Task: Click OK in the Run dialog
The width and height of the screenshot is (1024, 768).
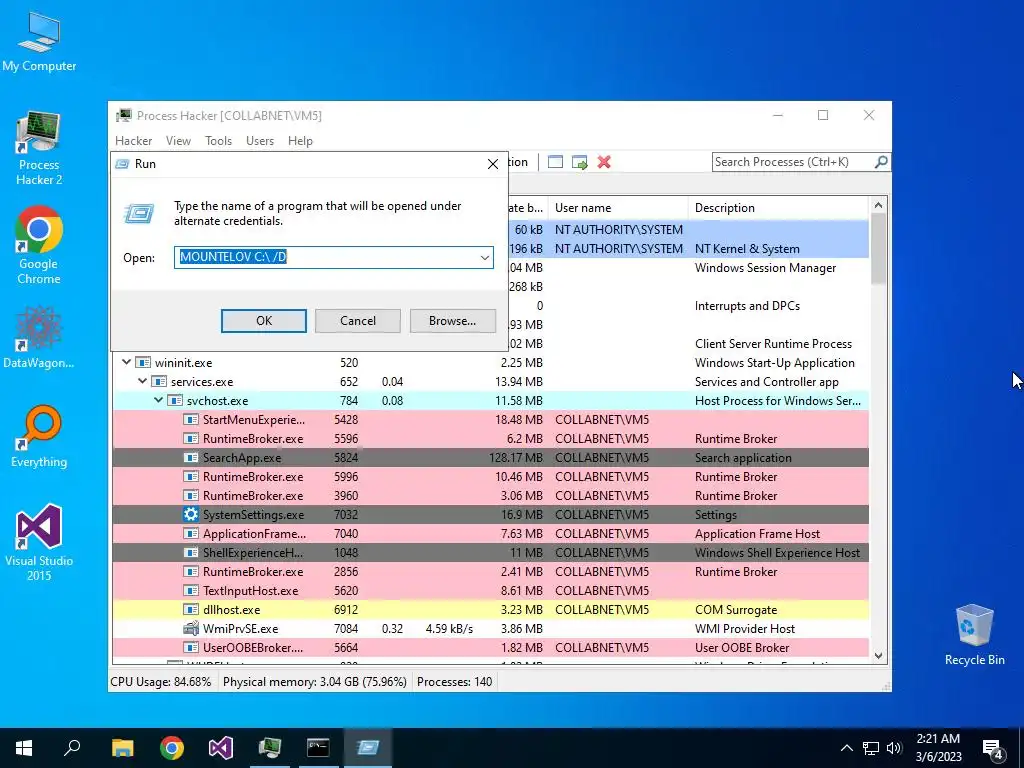Action: [x=264, y=321]
